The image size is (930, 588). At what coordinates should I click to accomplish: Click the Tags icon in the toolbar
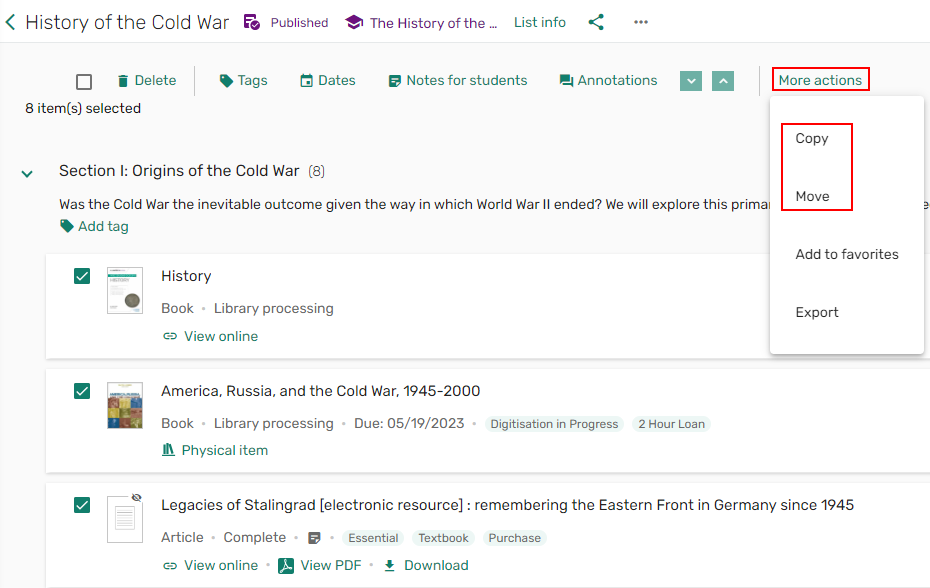[x=226, y=81]
